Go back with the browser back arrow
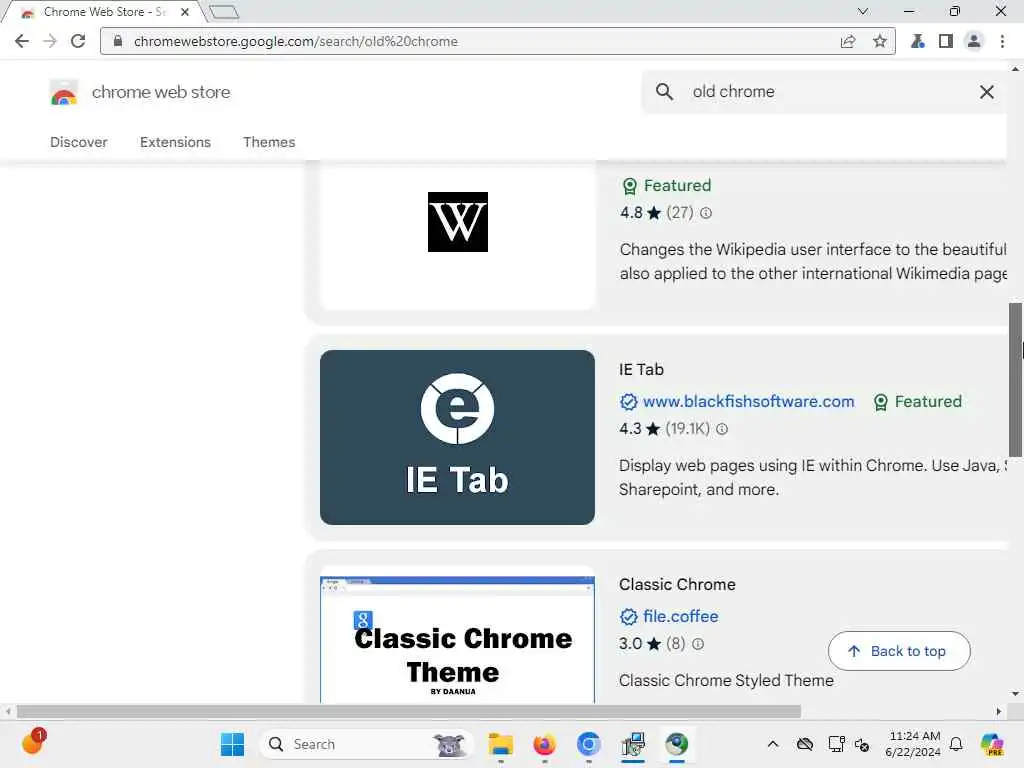This screenshot has height=768, width=1024. coord(22,41)
